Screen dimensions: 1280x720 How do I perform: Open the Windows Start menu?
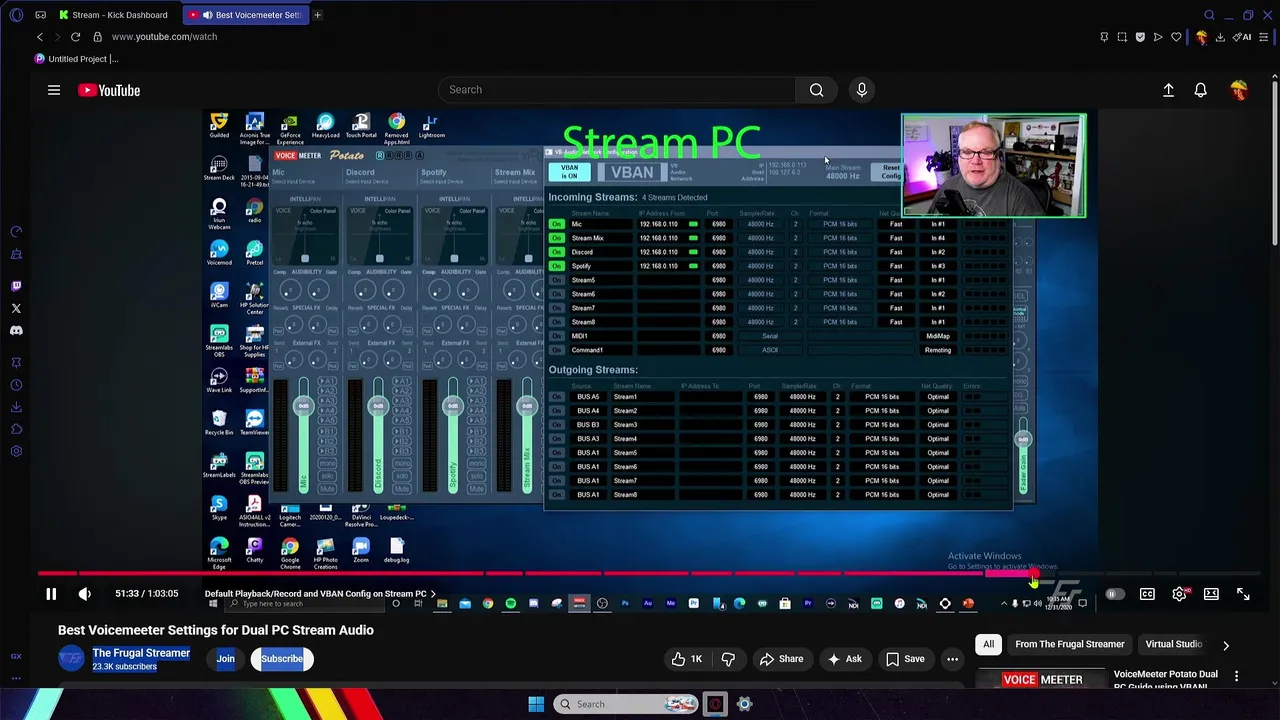pyautogui.click(x=536, y=704)
